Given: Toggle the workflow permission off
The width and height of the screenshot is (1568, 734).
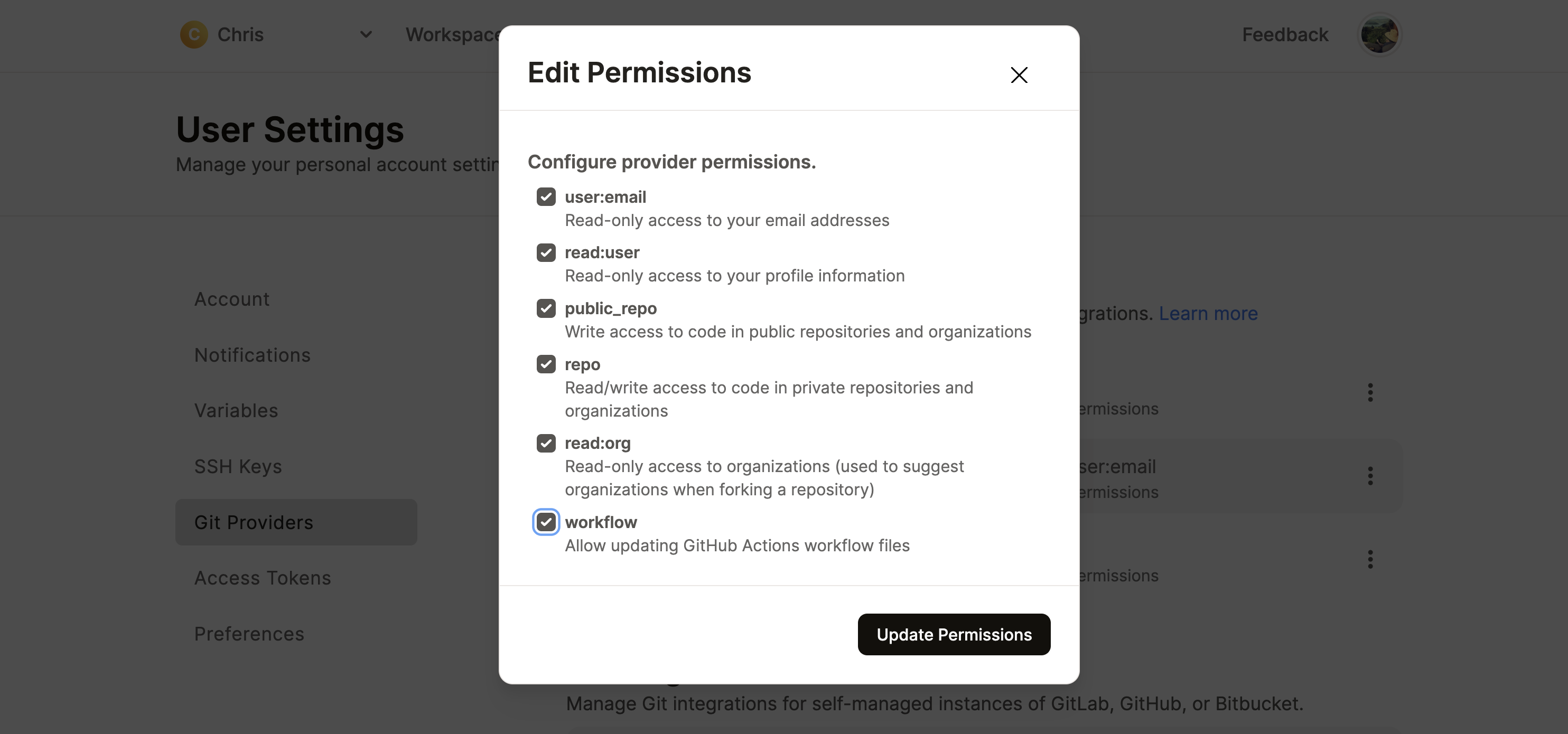Looking at the screenshot, I should tap(545, 522).
